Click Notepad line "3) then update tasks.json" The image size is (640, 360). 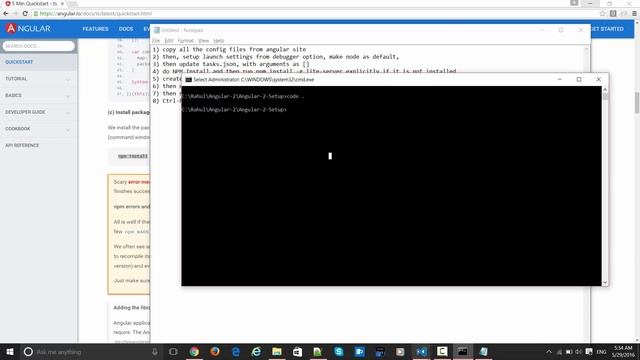pyautogui.click(x=231, y=64)
